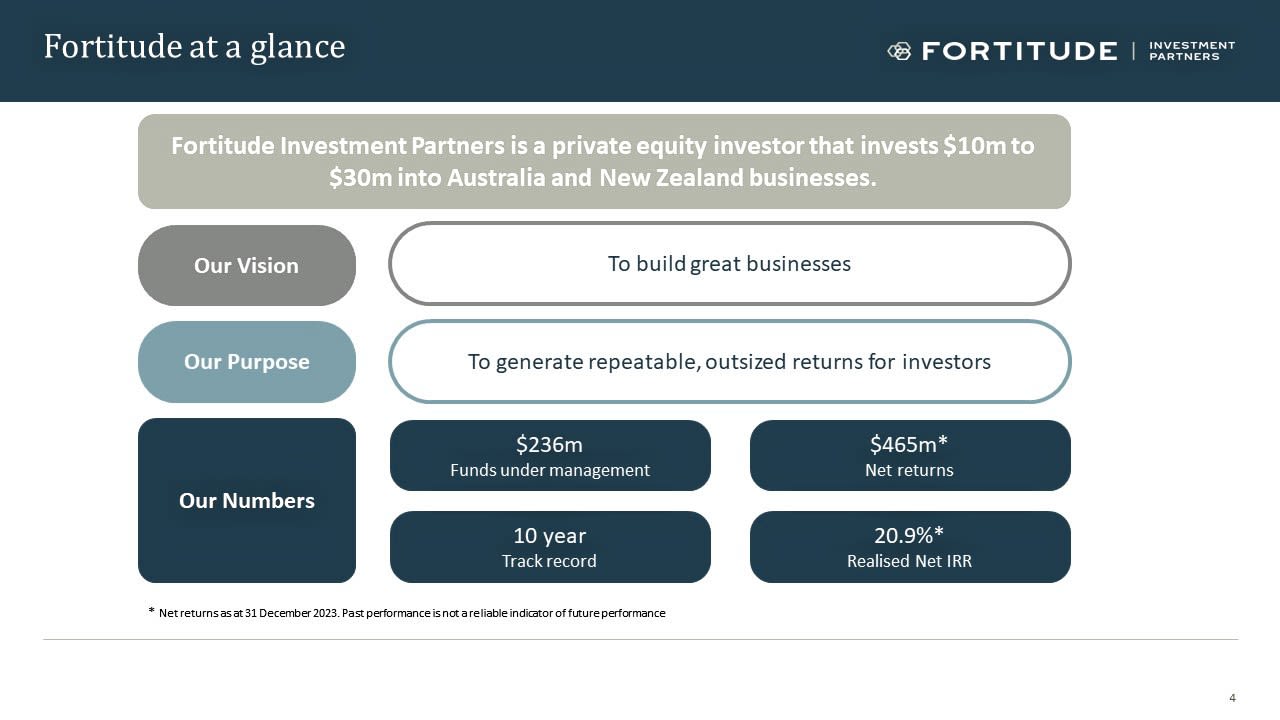Click the vertical separator beside the FORTITUDE wordmark
1280x720 pixels.
tap(1133, 51)
